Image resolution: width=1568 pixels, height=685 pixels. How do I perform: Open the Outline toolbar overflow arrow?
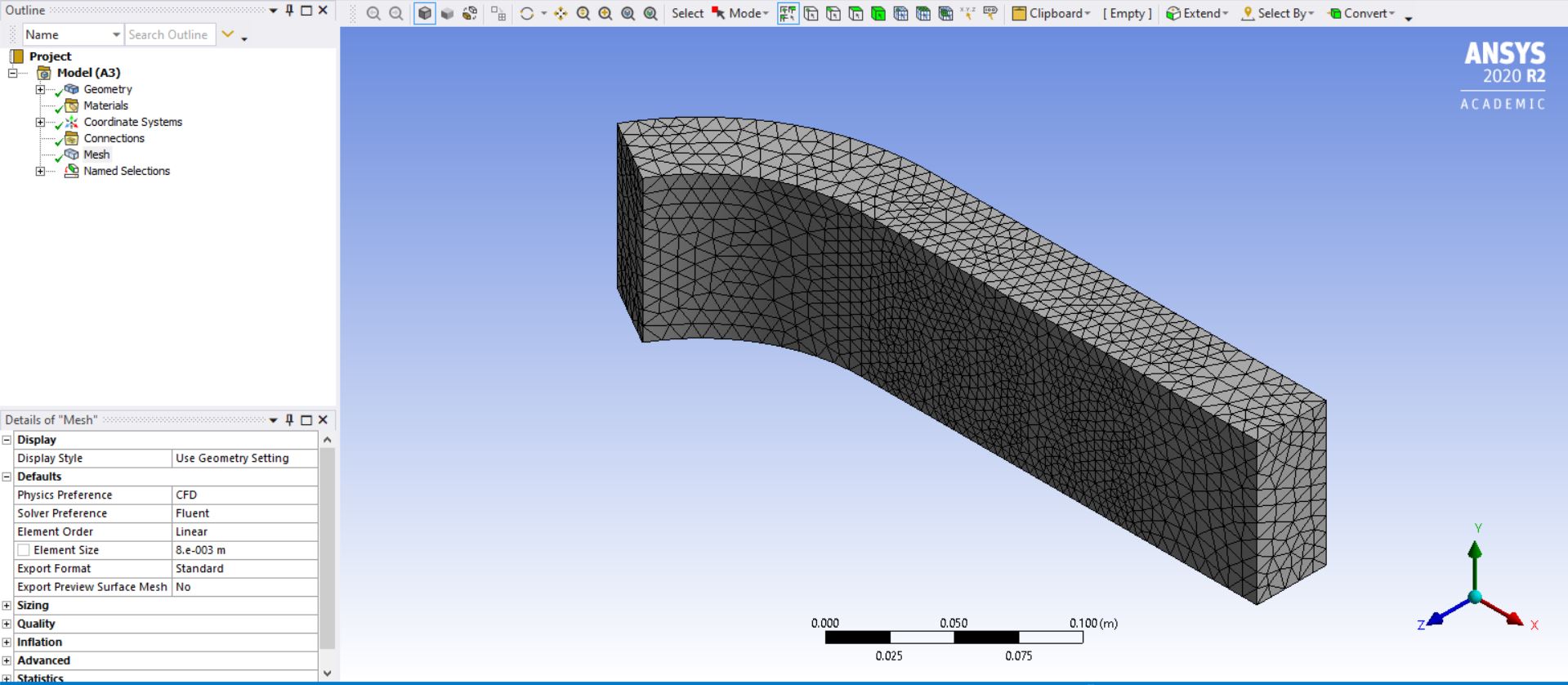(244, 38)
